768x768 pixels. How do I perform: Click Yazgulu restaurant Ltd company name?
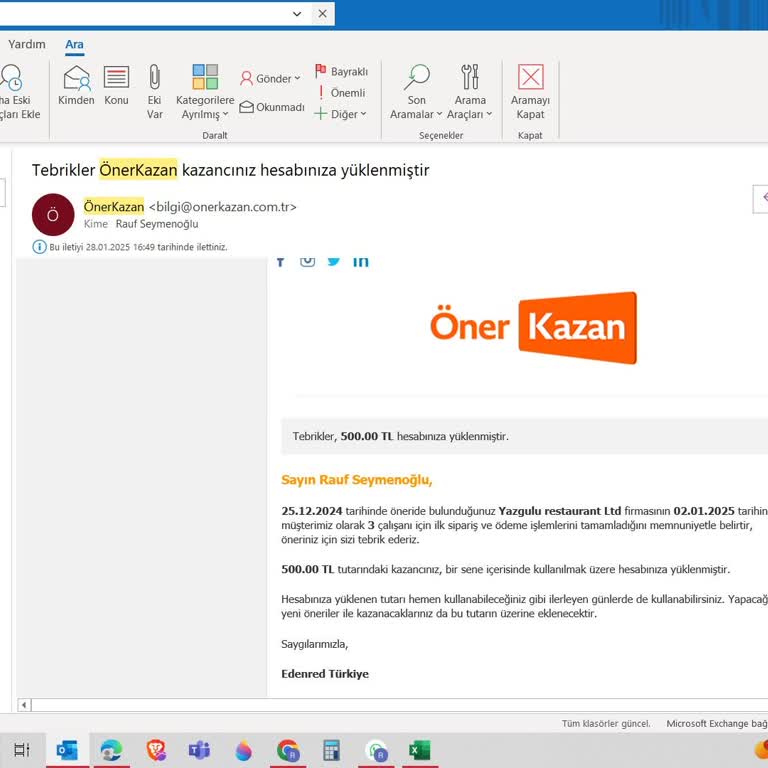pos(559,511)
